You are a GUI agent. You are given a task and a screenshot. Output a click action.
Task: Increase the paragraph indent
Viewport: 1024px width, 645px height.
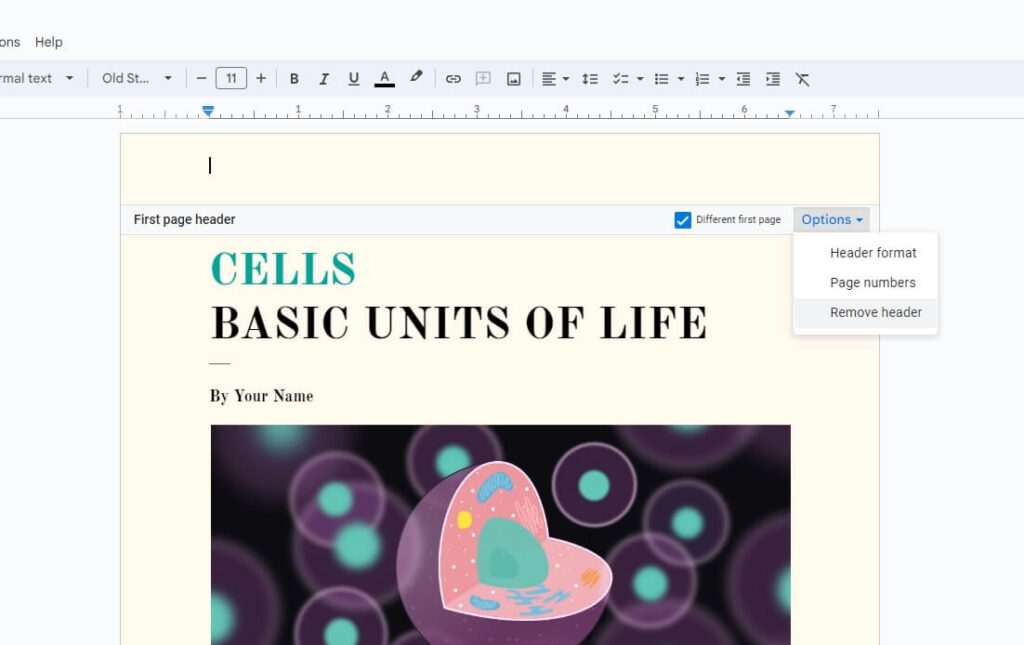772,78
